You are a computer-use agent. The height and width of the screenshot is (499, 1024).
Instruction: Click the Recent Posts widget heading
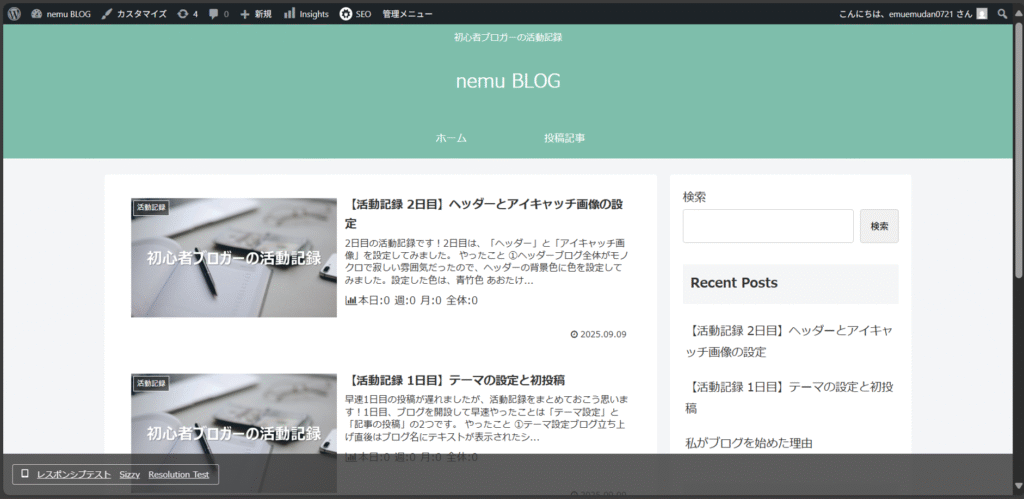pos(734,283)
